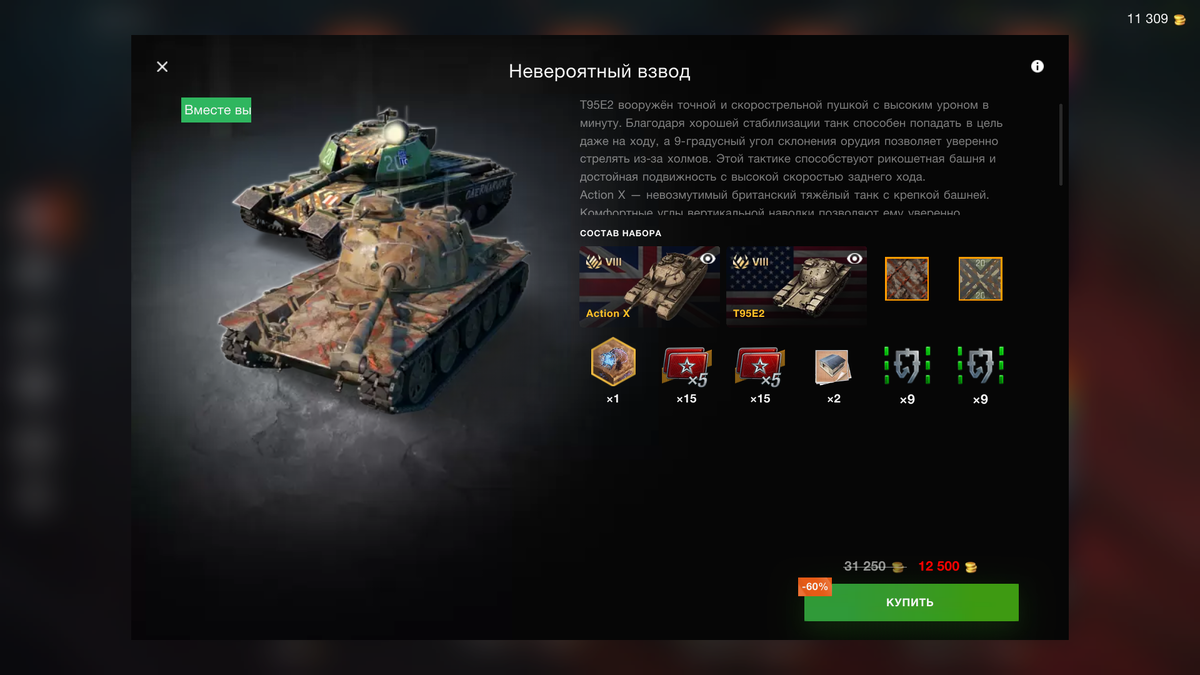Viewport: 1200px width, 675px height.
Task: Click the first armor shield booster icon x9
Action: 906,365
